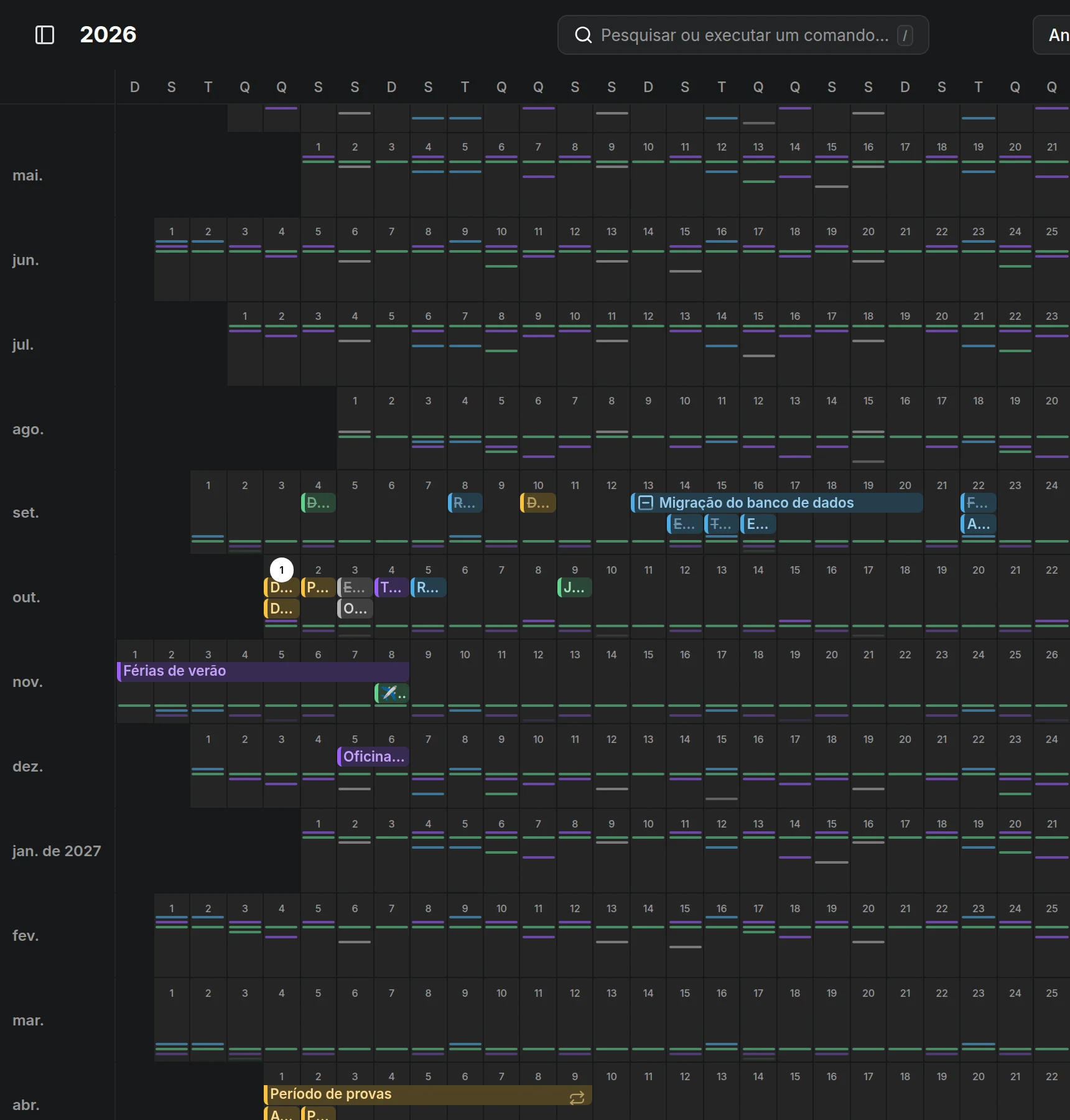
Task: Open the Período de provas event
Action: pos(428,1094)
